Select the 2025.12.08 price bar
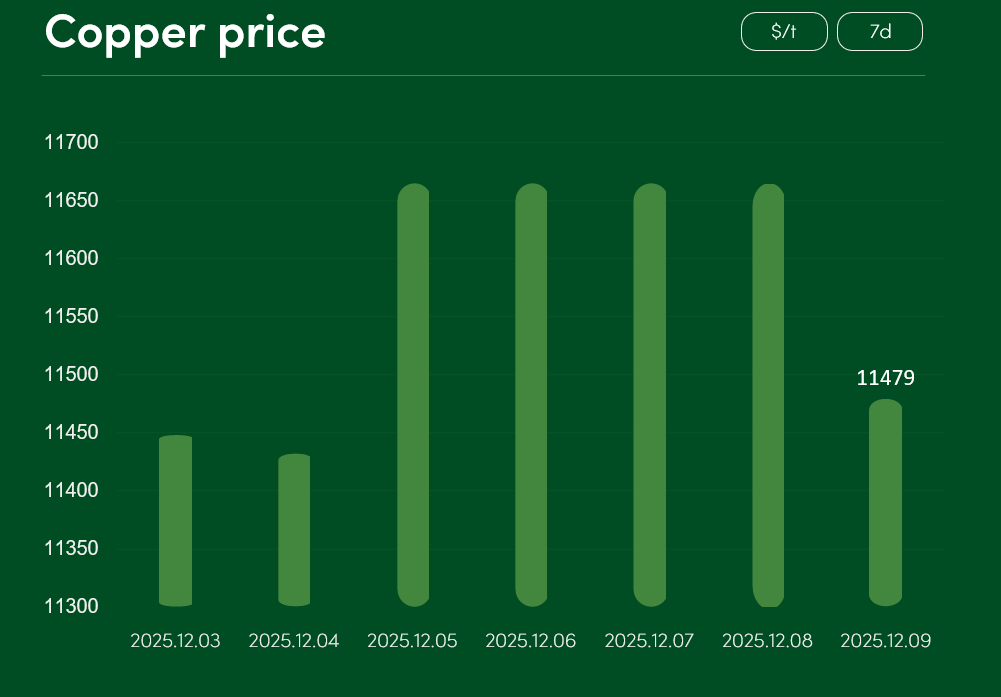This screenshot has height=697, width=1001. (768, 395)
